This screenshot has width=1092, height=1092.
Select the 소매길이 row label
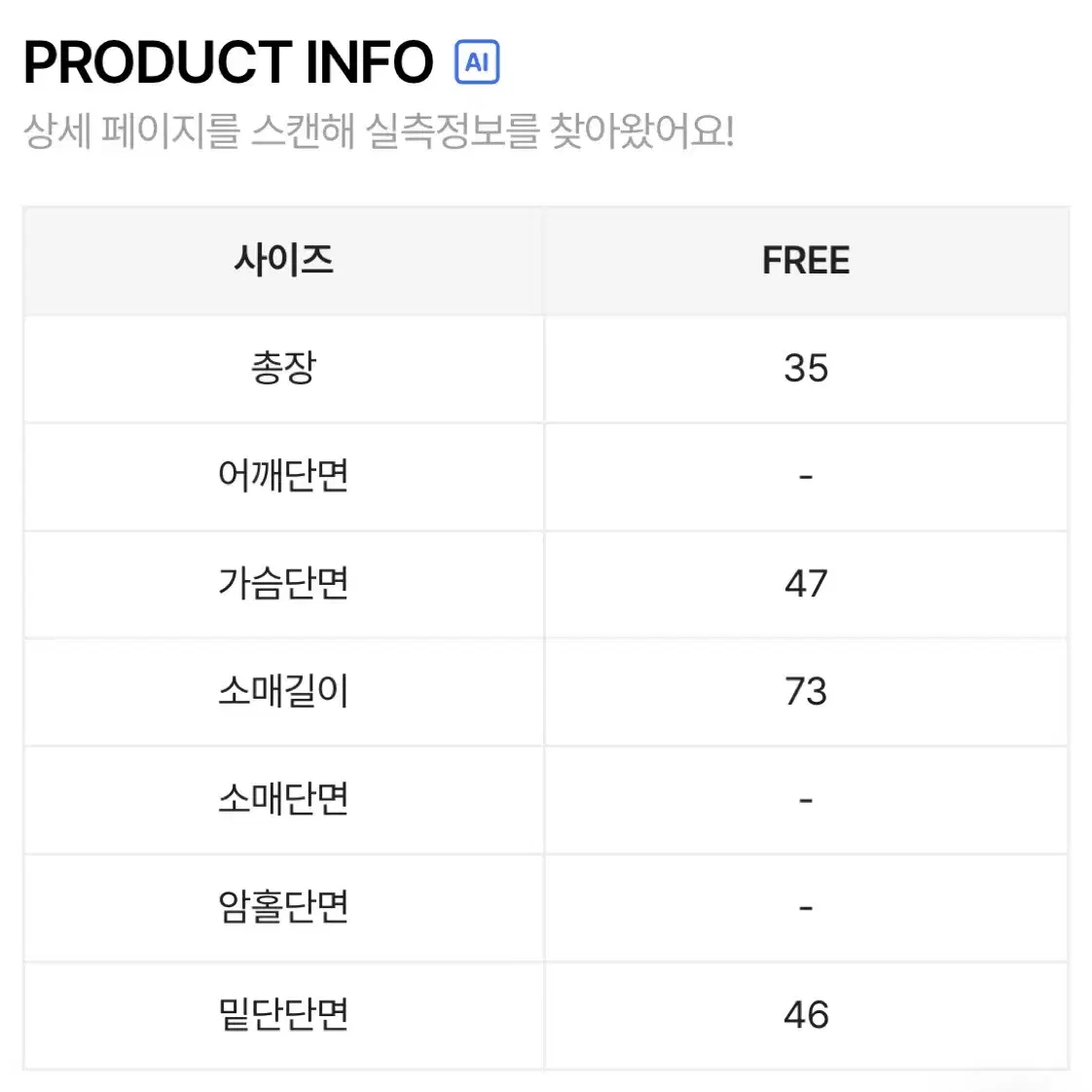283,692
